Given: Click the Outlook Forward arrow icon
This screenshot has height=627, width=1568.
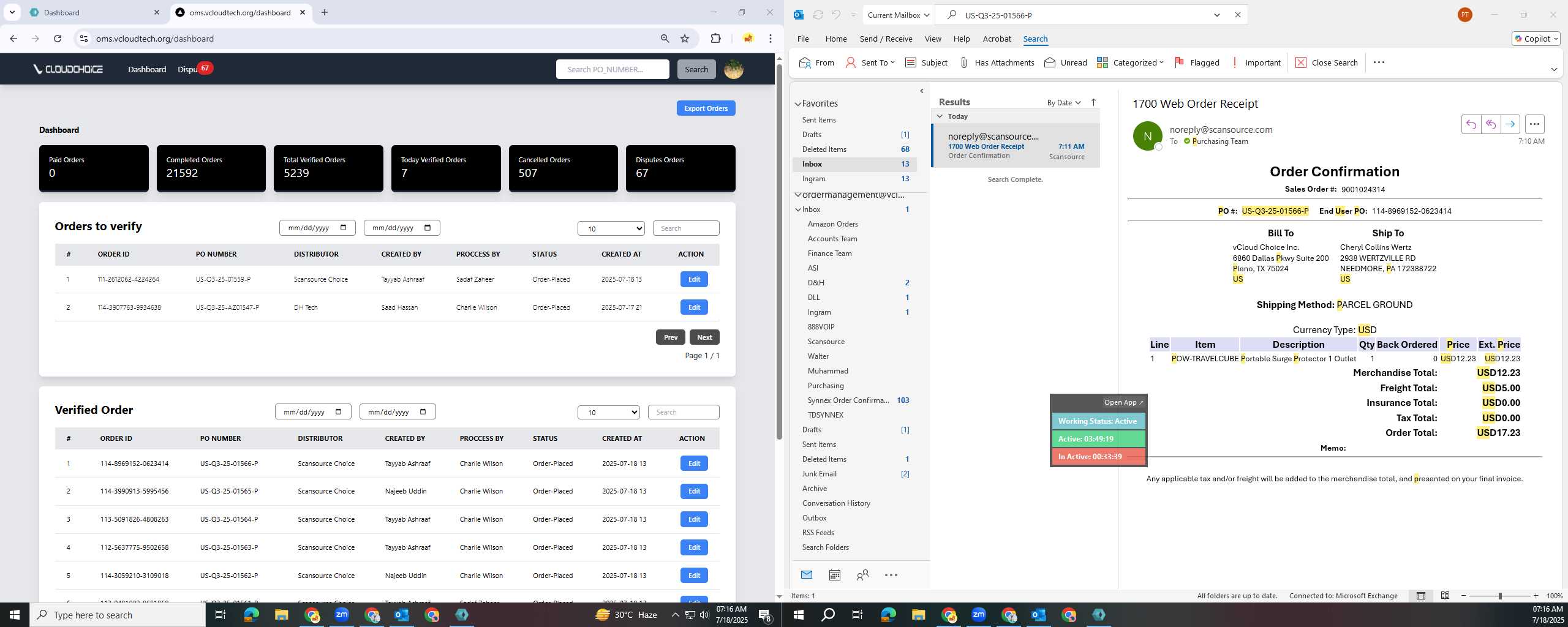Looking at the screenshot, I should (x=1510, y=124).
